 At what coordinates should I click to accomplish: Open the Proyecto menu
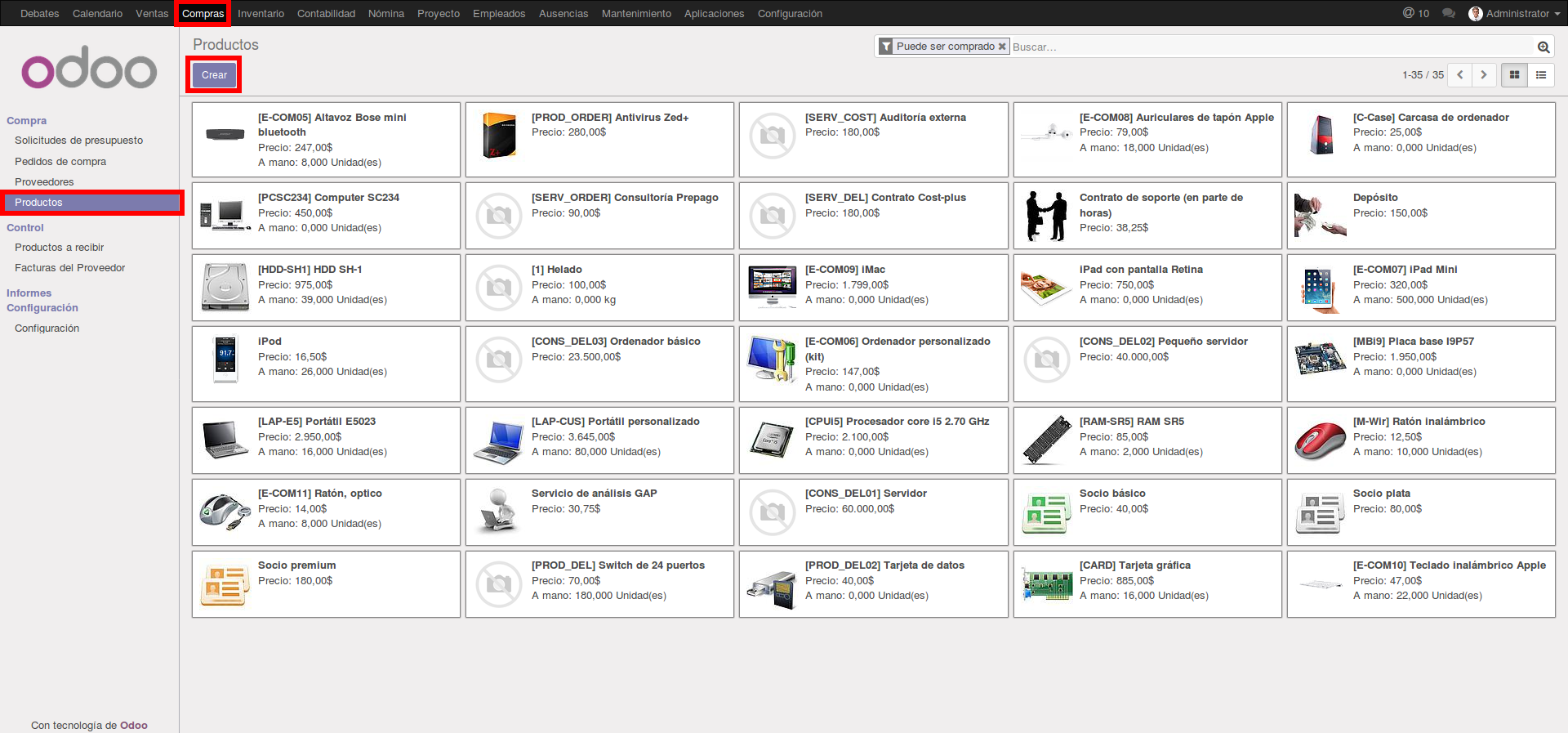(439, 14)
